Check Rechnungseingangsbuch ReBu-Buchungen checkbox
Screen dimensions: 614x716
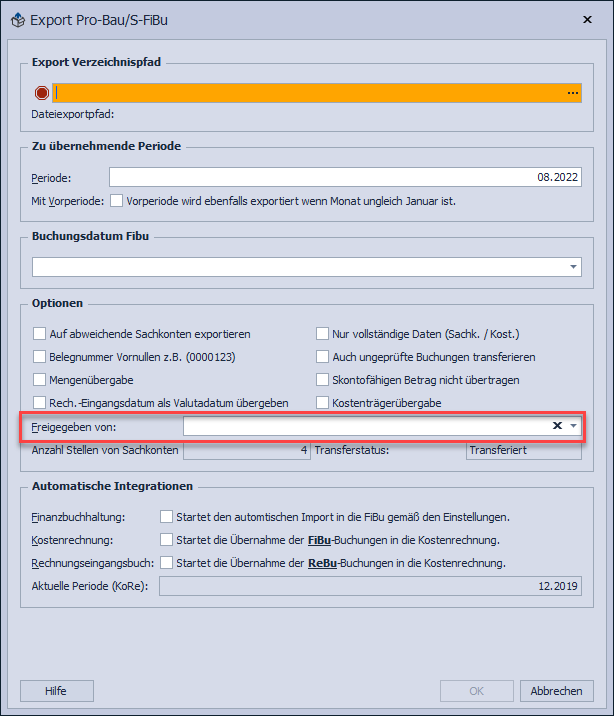(166, 563)
